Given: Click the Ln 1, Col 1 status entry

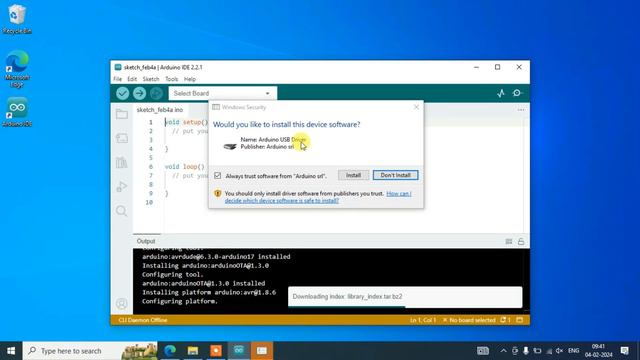Looking at the screenshot, I should (423, 320).
